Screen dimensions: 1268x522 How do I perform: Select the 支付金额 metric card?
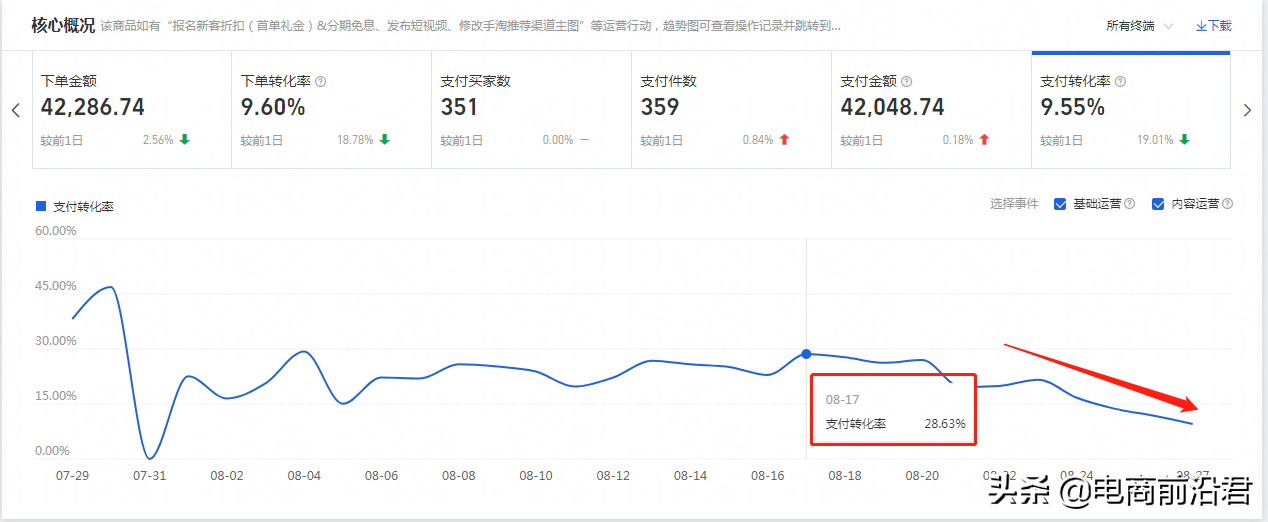tap(931, 111)
